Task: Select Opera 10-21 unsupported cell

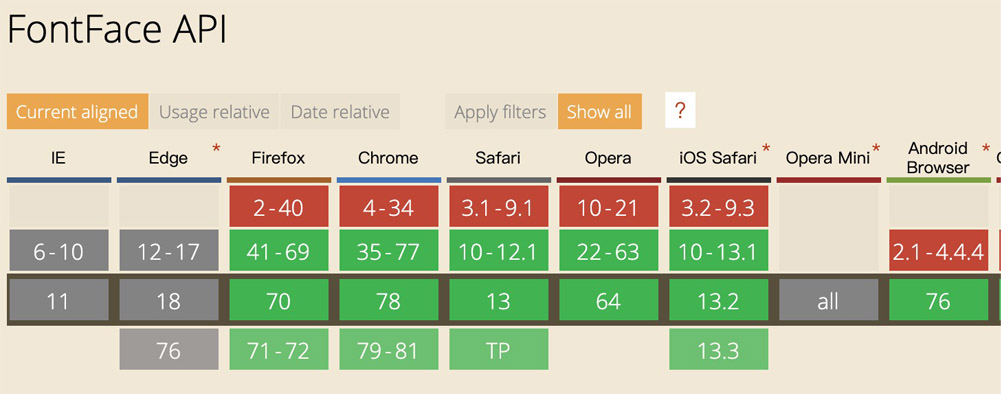Action: click(x=608, y=207)
